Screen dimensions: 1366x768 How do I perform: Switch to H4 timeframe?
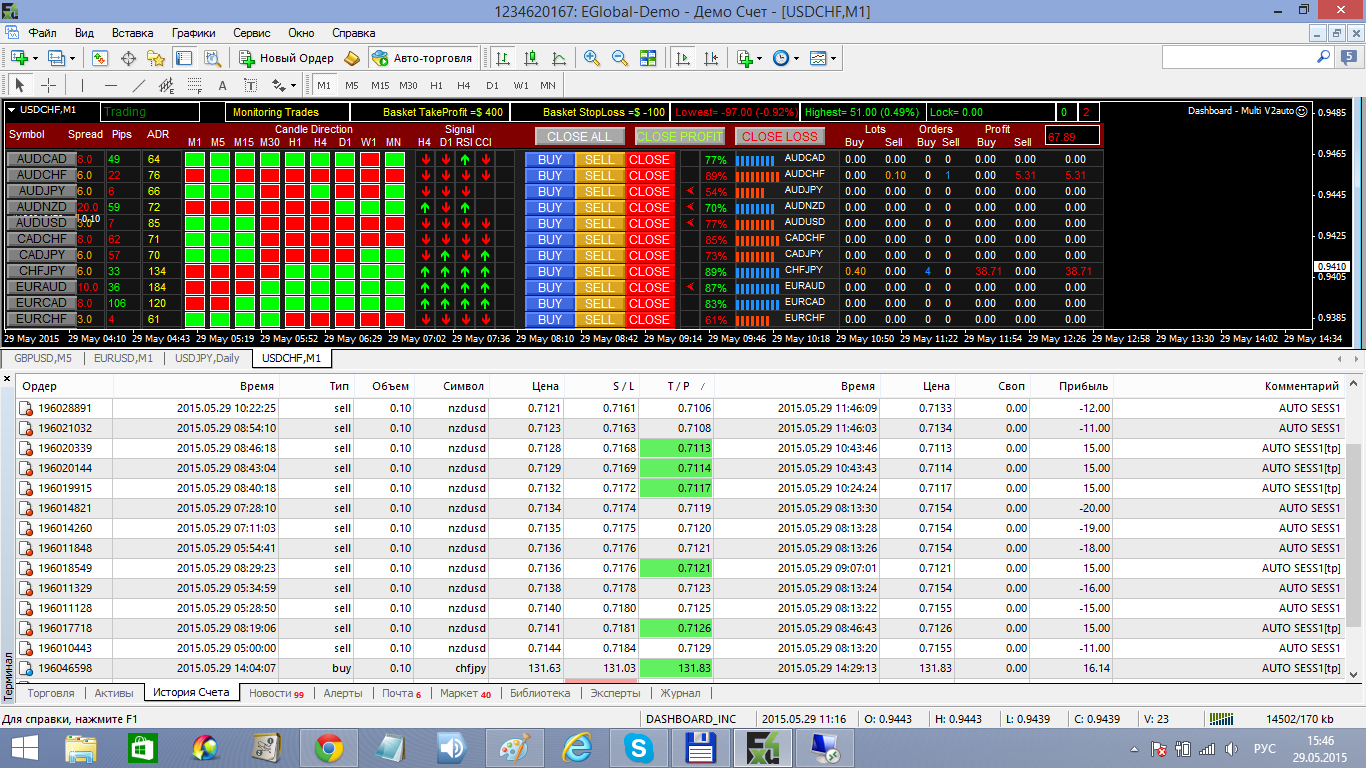coord(464,85)
